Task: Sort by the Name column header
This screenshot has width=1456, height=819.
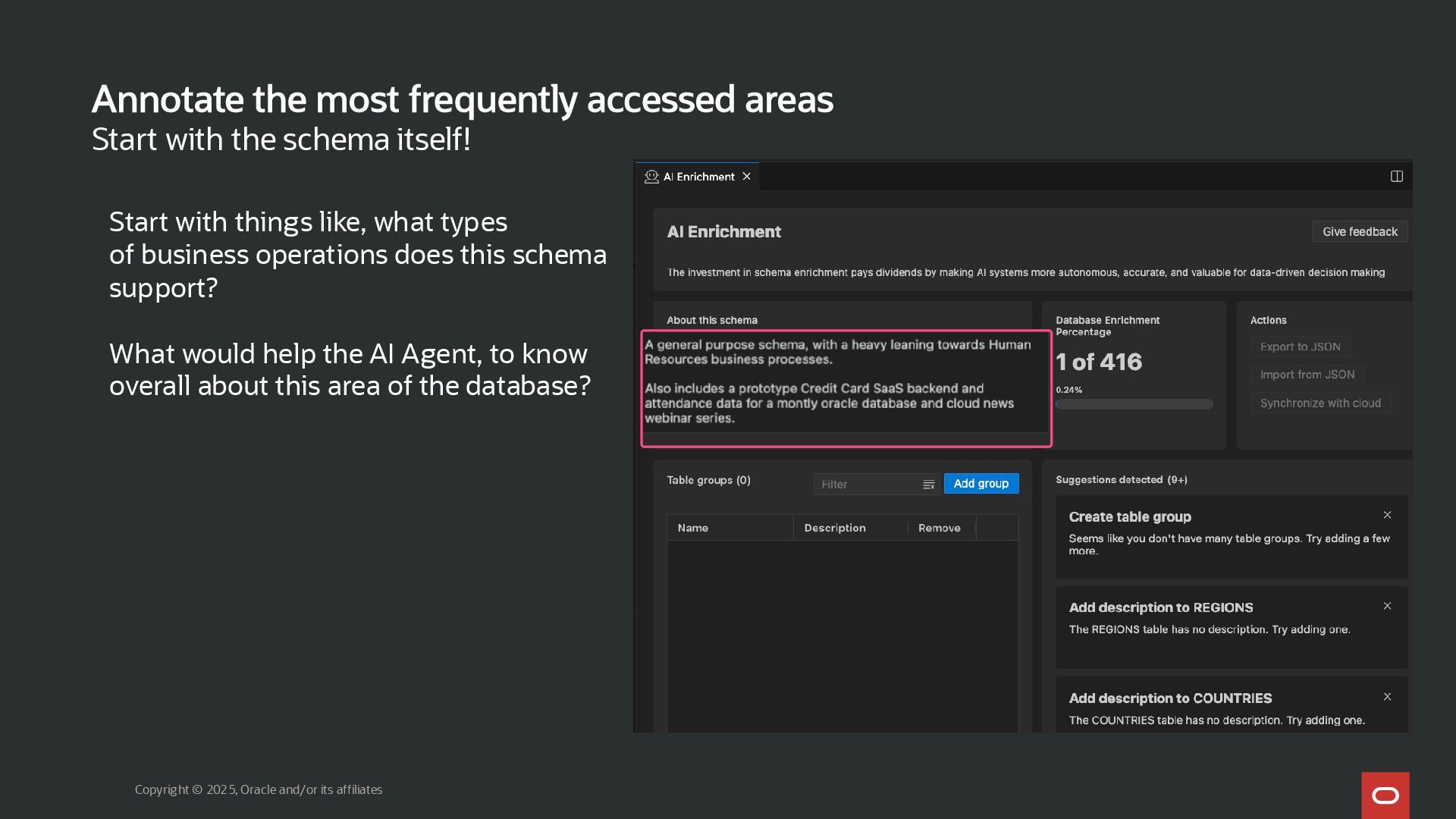Action: pyautogui.click(x=692, y=528)
